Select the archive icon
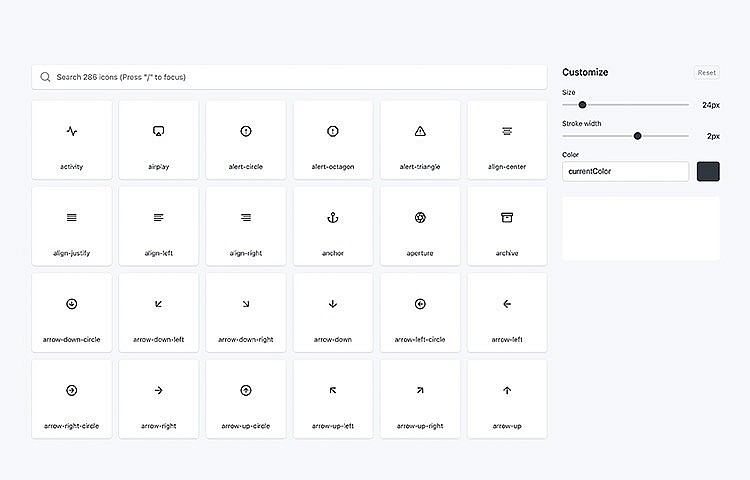This screenshot has height=480, width=750. (x=507, y=226)
